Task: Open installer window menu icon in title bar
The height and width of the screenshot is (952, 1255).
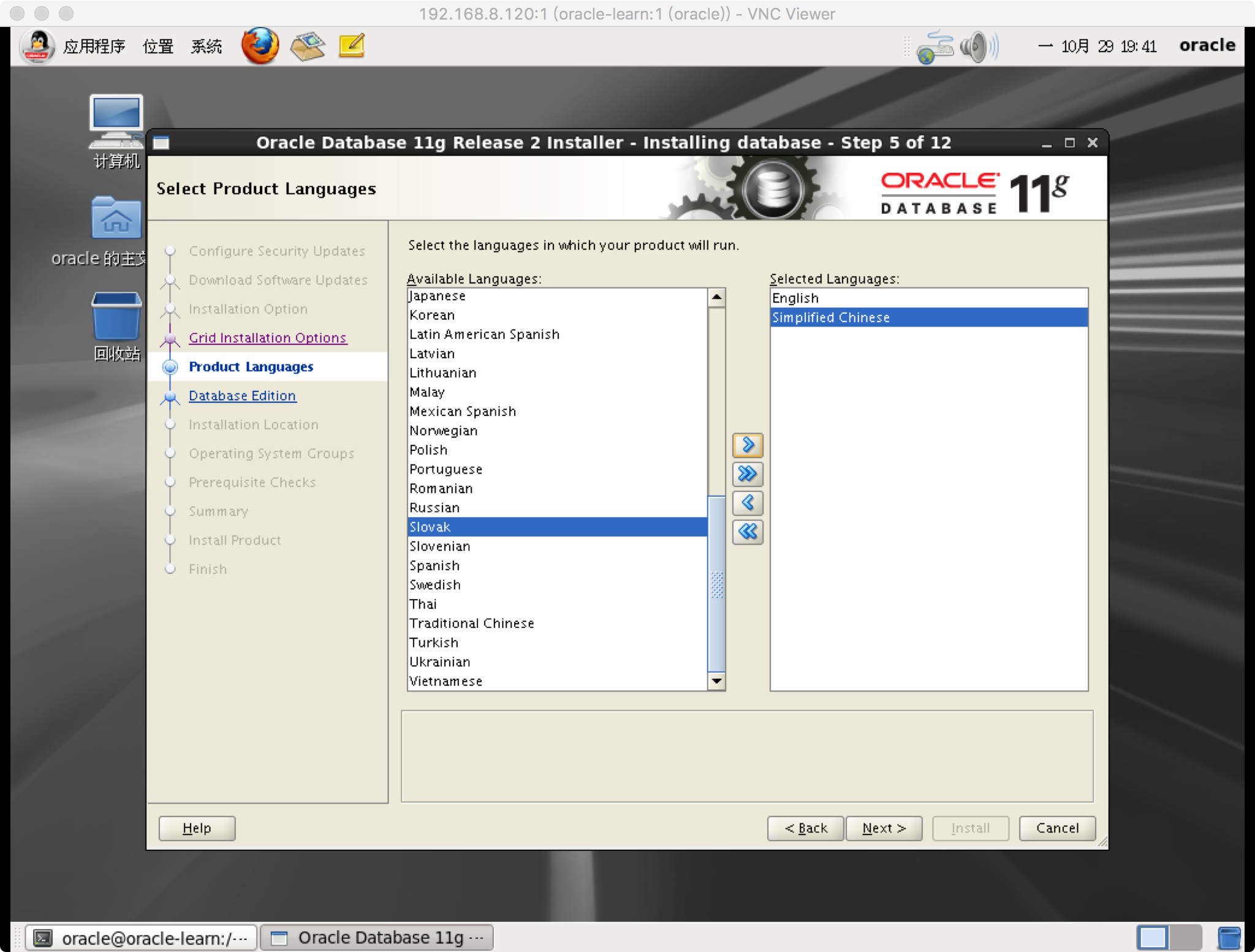Action: (x=161, y=143)
